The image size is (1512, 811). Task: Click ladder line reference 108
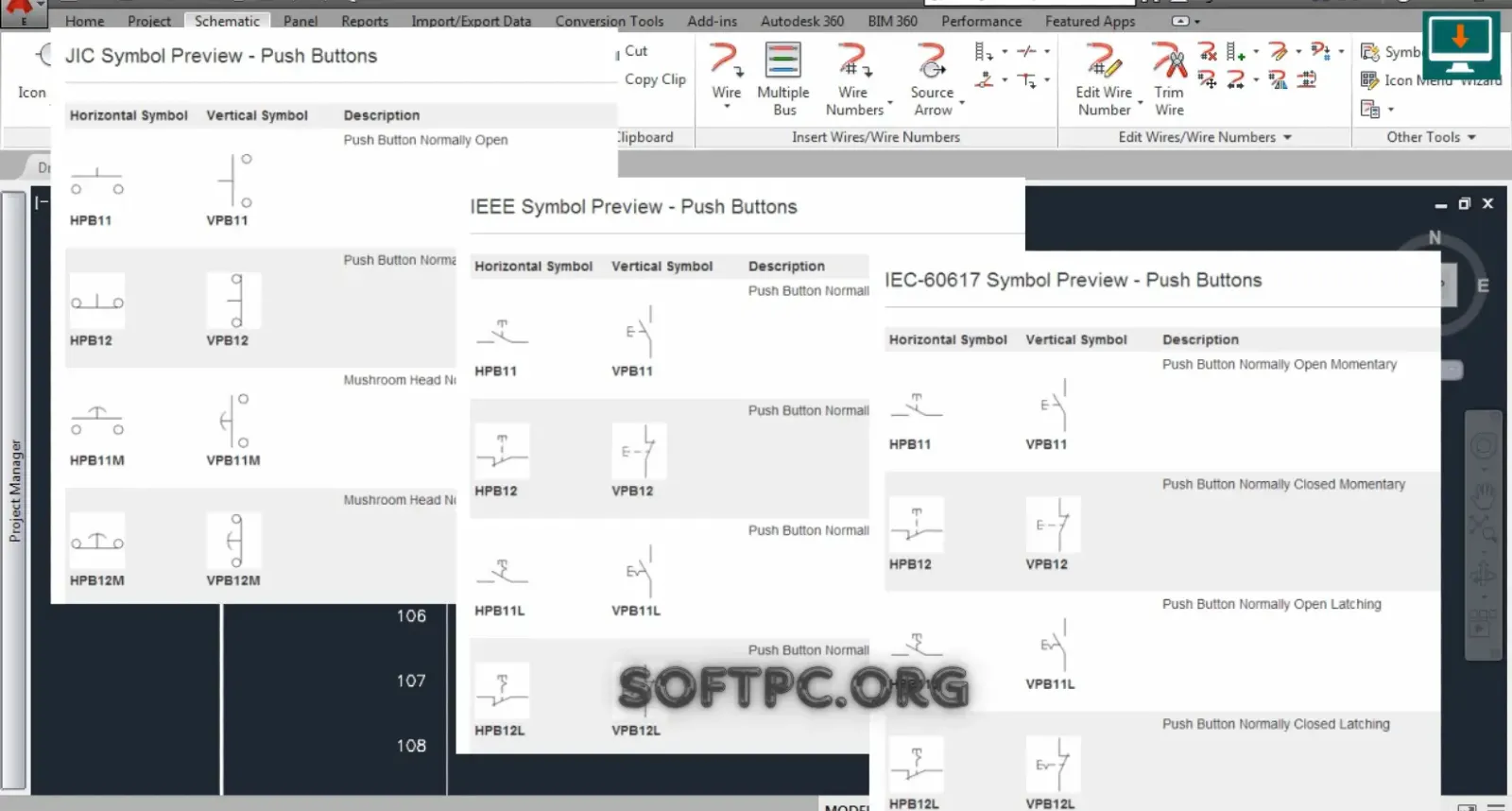tap(411, 746)
